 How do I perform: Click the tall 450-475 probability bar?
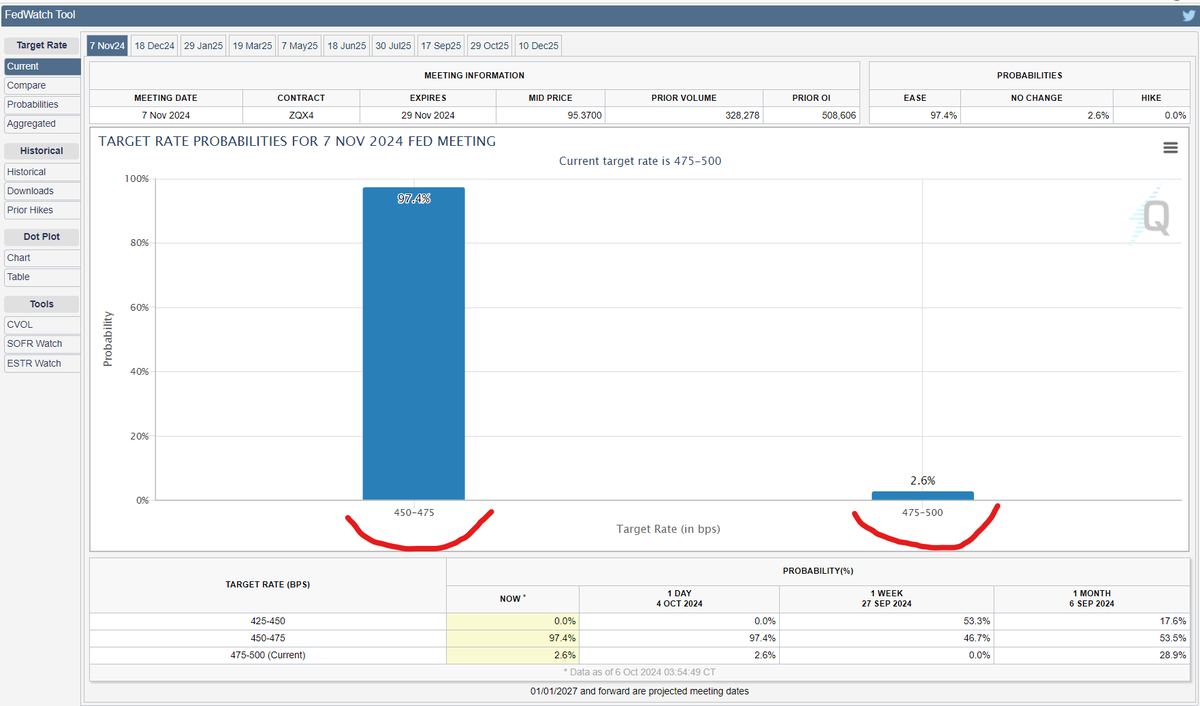[414, 343]
